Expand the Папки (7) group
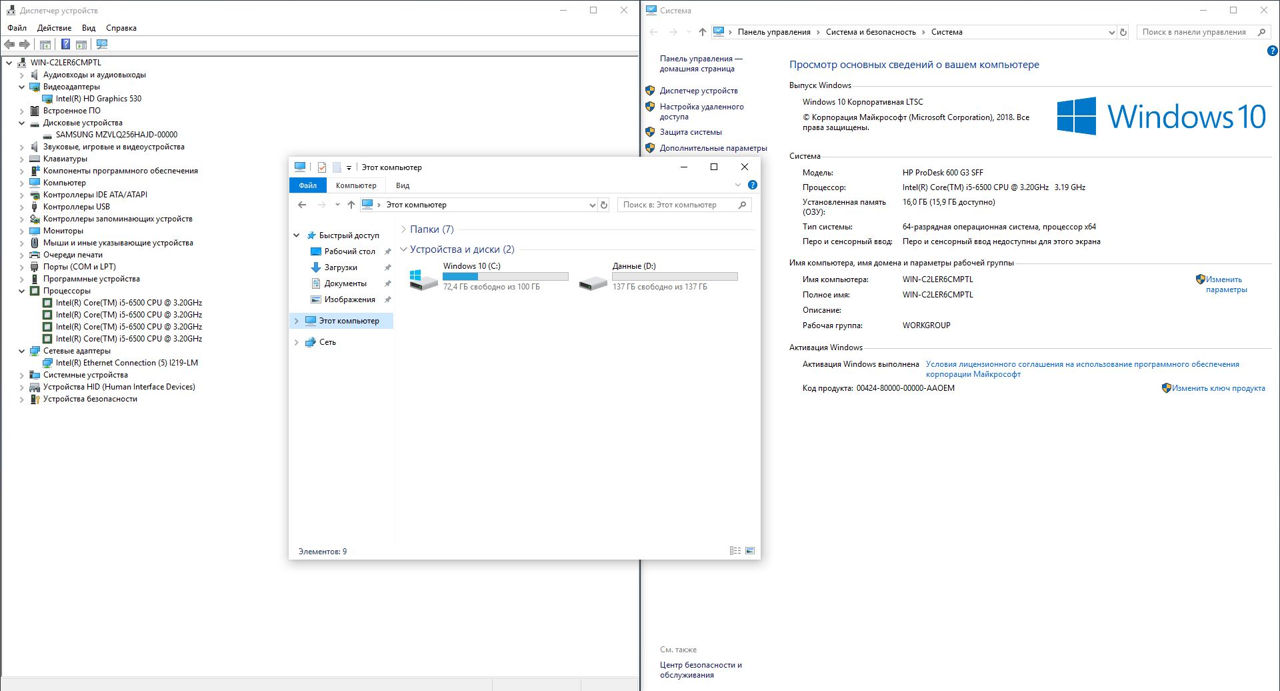1280x691 pixels. pos(403,230)
